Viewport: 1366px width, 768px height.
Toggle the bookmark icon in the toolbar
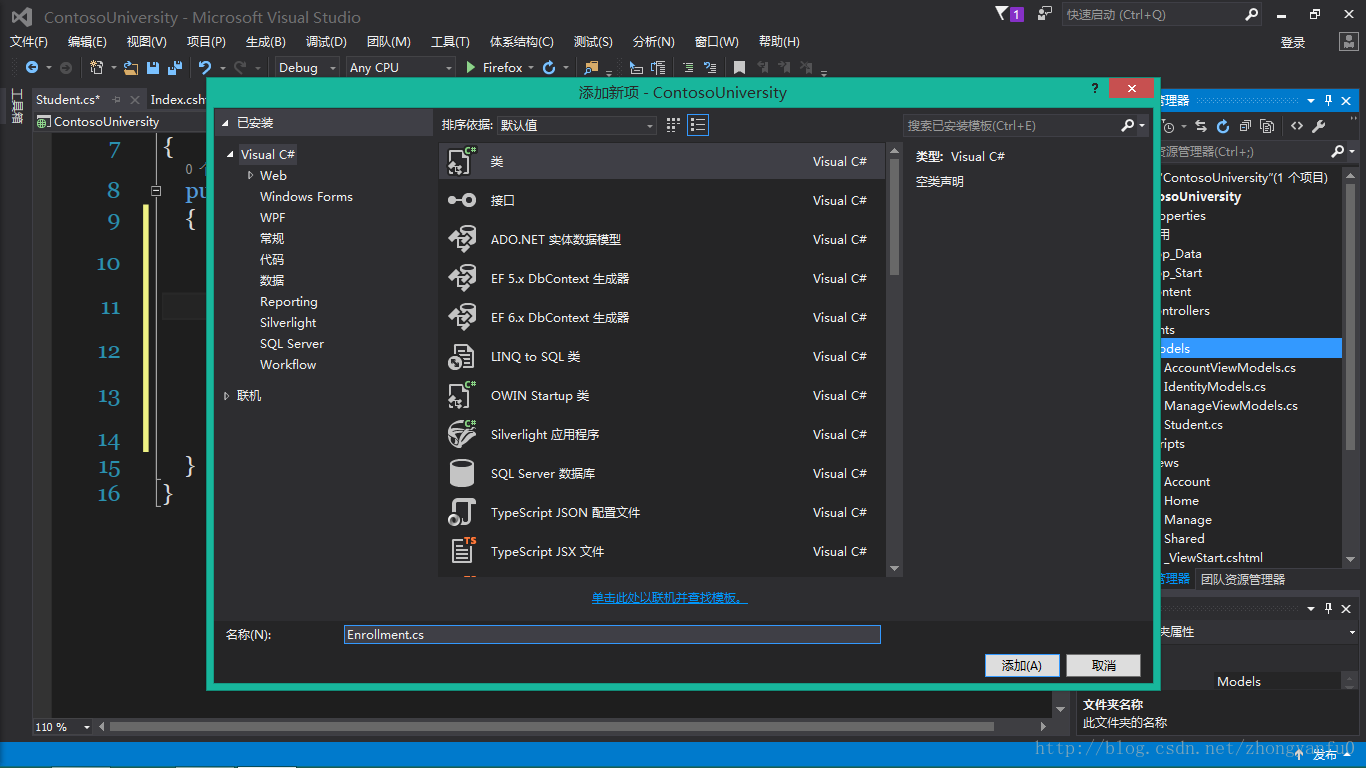[x=739, y=68]
